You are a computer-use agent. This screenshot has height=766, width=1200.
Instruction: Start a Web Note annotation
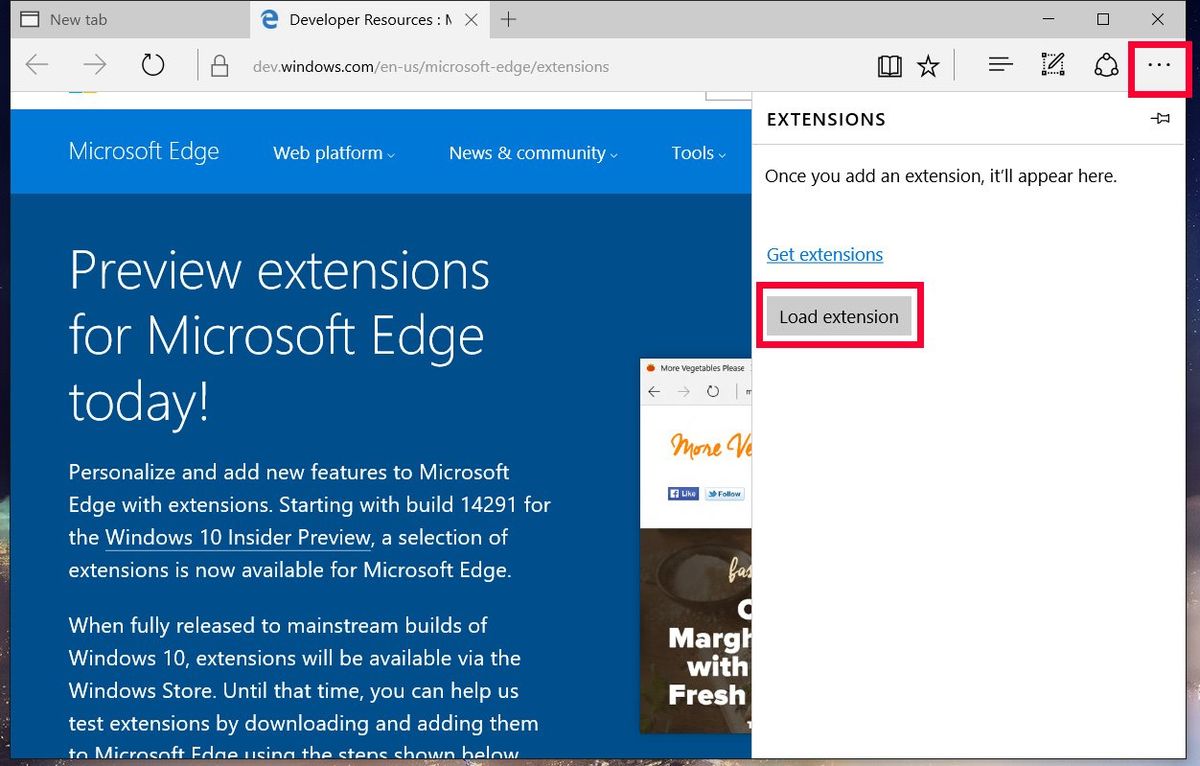pyautogui.click(x=1052, y=64)
